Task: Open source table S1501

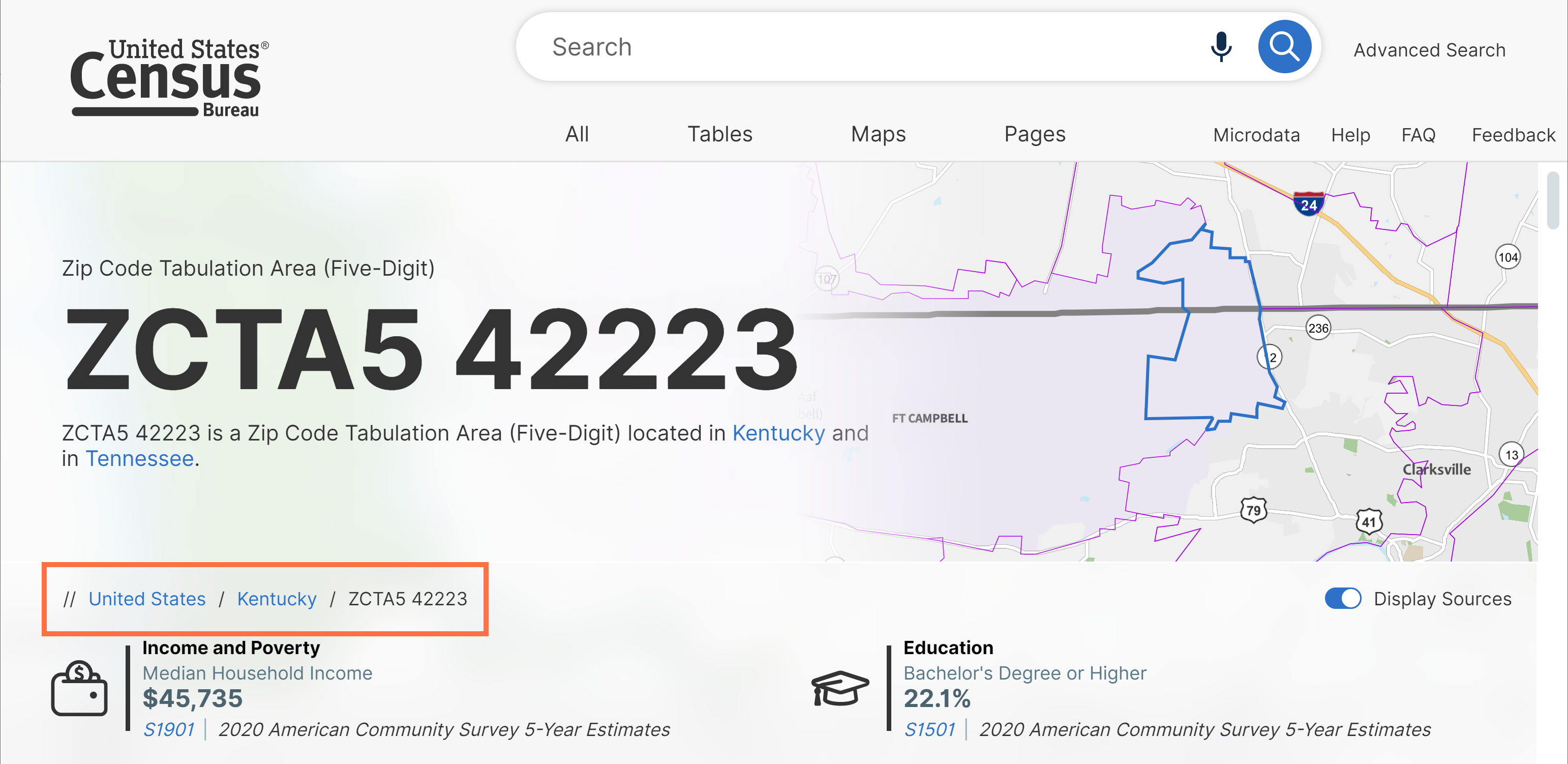Action: (x=929, y=729)
